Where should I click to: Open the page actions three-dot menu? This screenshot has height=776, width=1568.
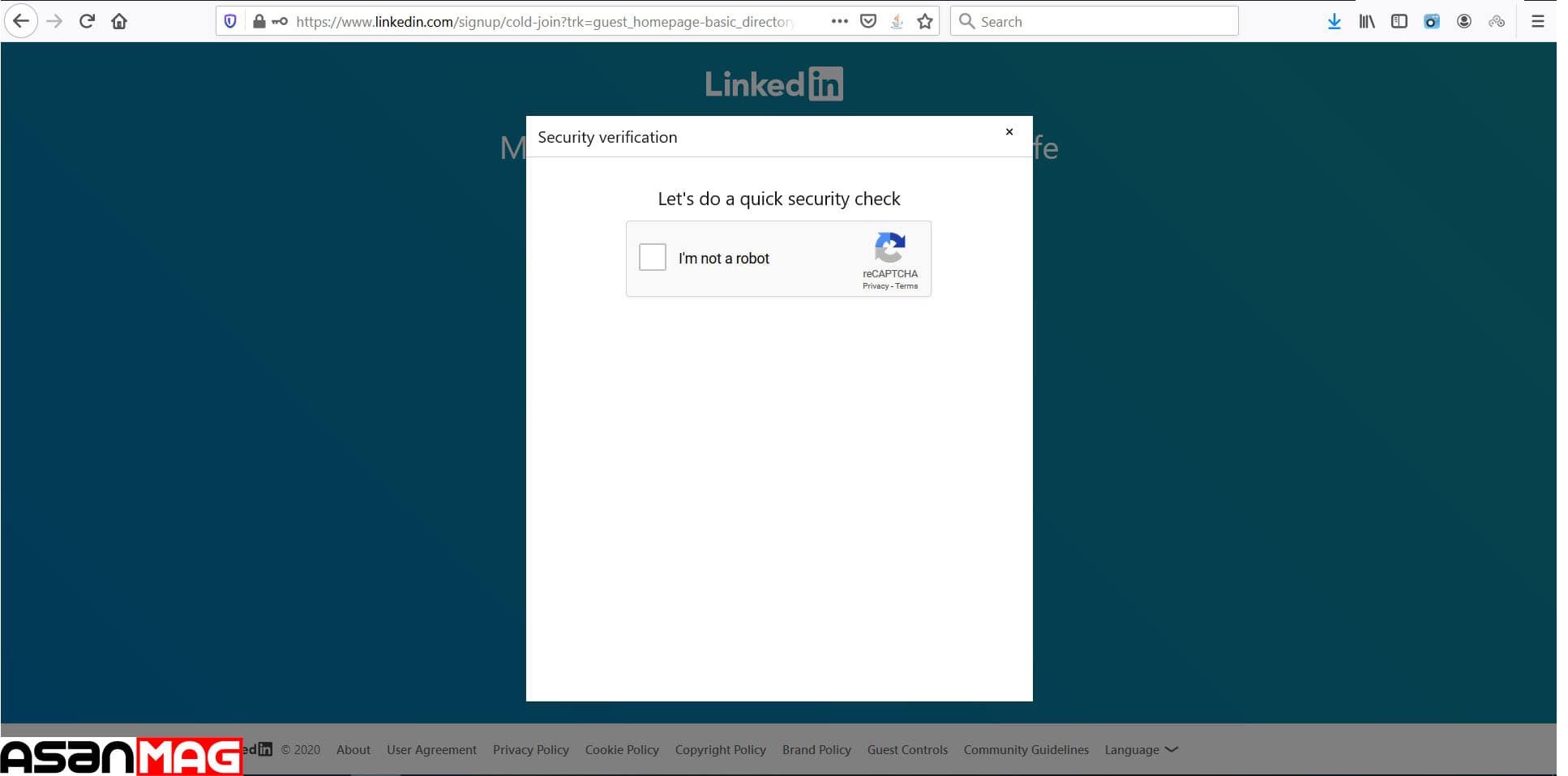pyautogui.click(x=839, y=21)
